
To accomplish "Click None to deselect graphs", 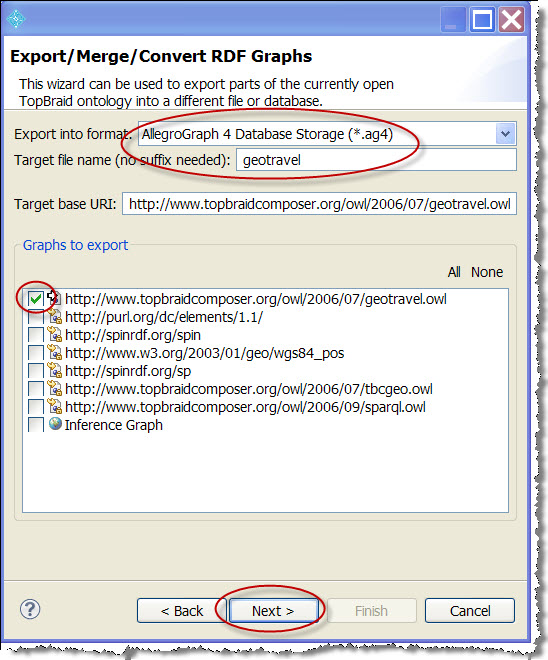I will [x=487, y=272].
